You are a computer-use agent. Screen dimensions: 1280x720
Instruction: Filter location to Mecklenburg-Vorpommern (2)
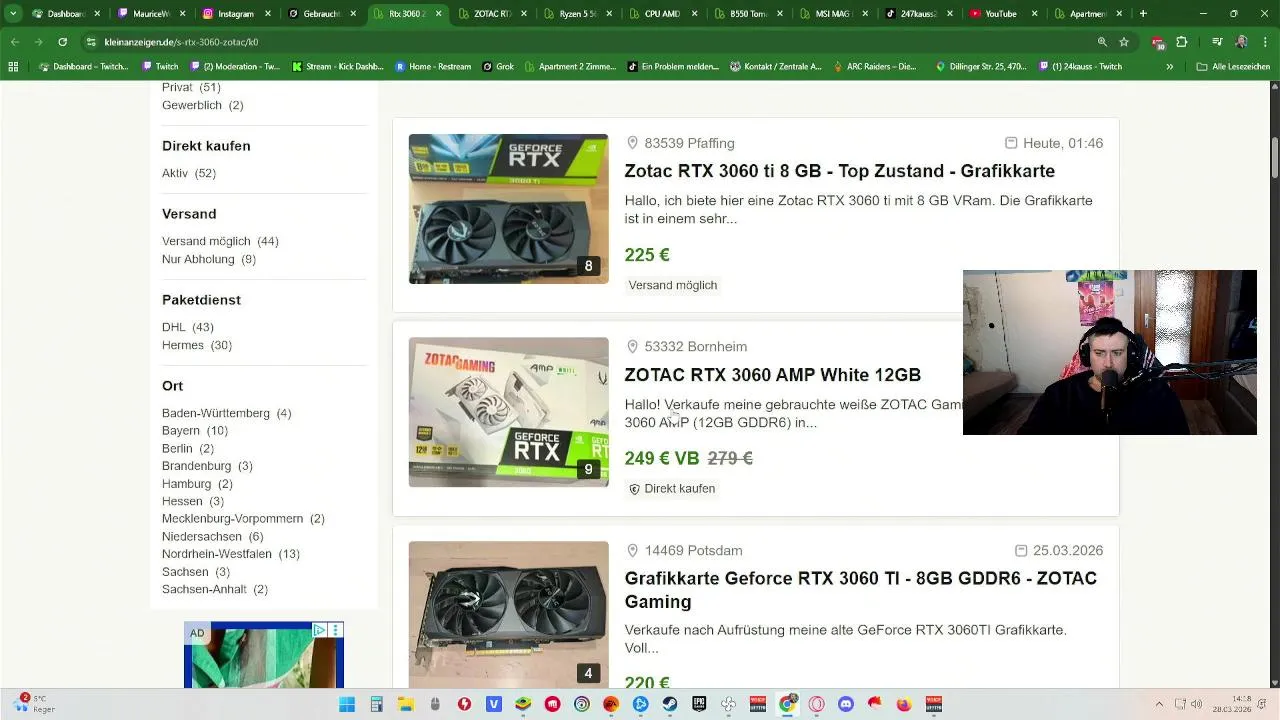point(243,519)
